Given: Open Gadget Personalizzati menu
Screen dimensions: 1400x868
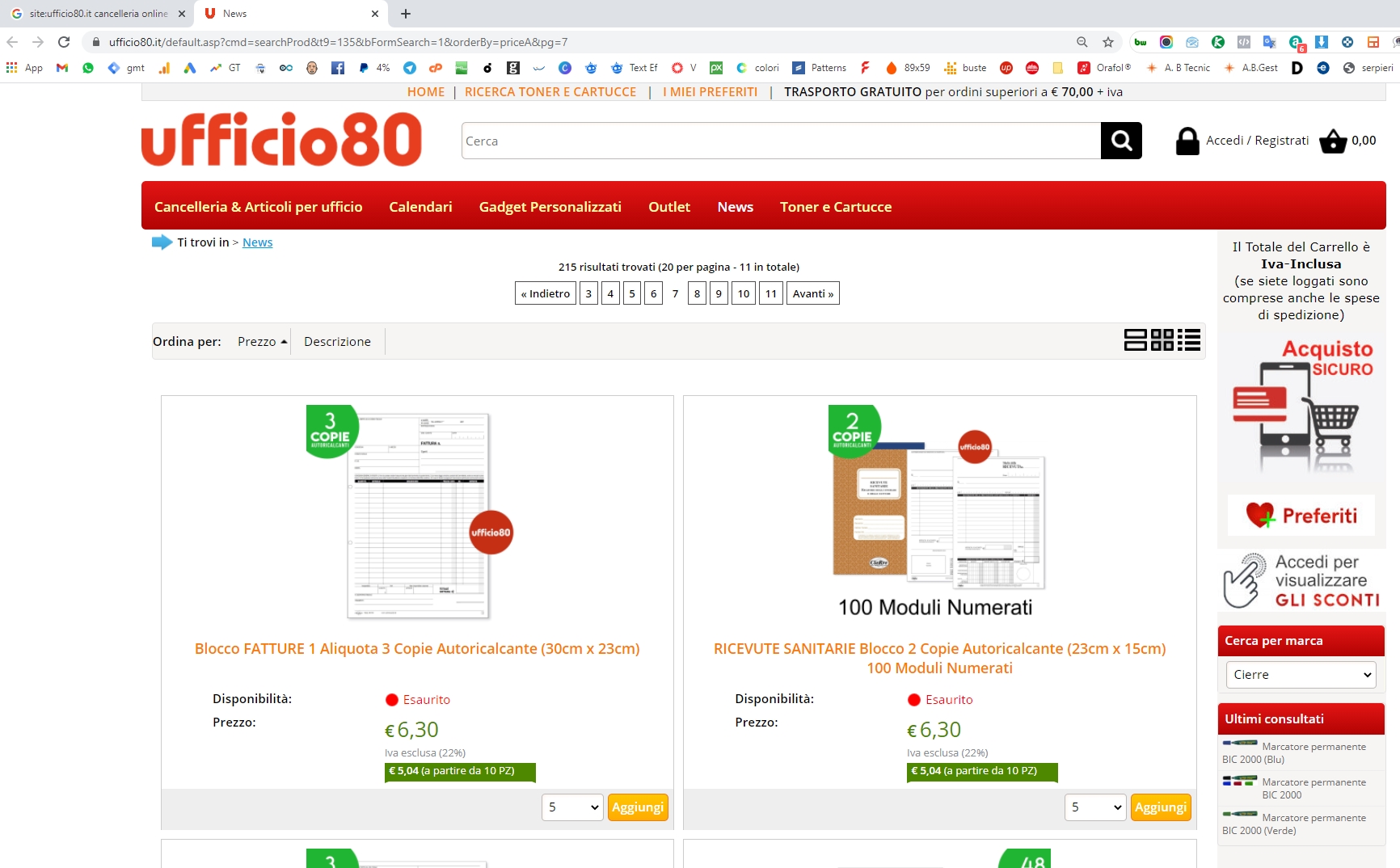Looking at the screenshot, I should pyautogui.click(x=550, y=207).
